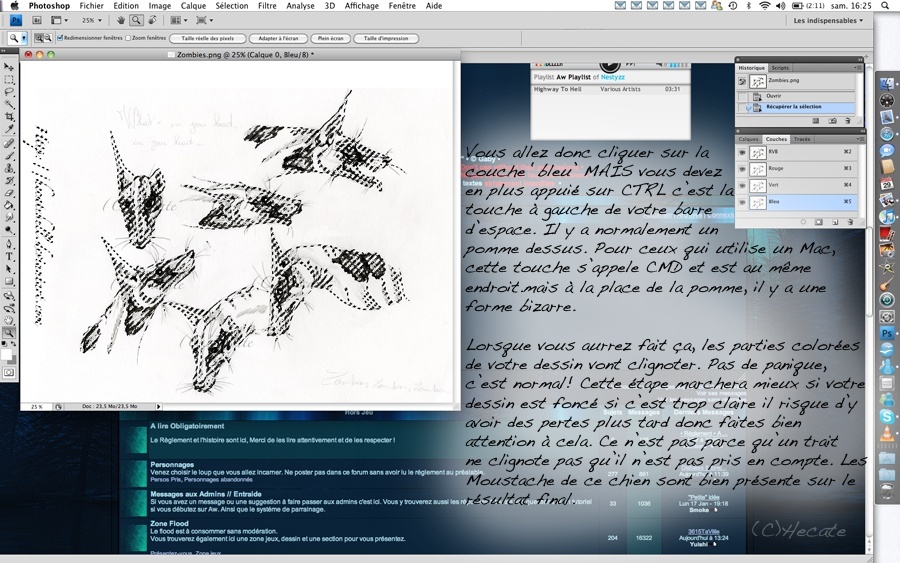Toggle visibility of the Vert channel
This screenshot has height=563, width=900.
[x=742, y=186]
